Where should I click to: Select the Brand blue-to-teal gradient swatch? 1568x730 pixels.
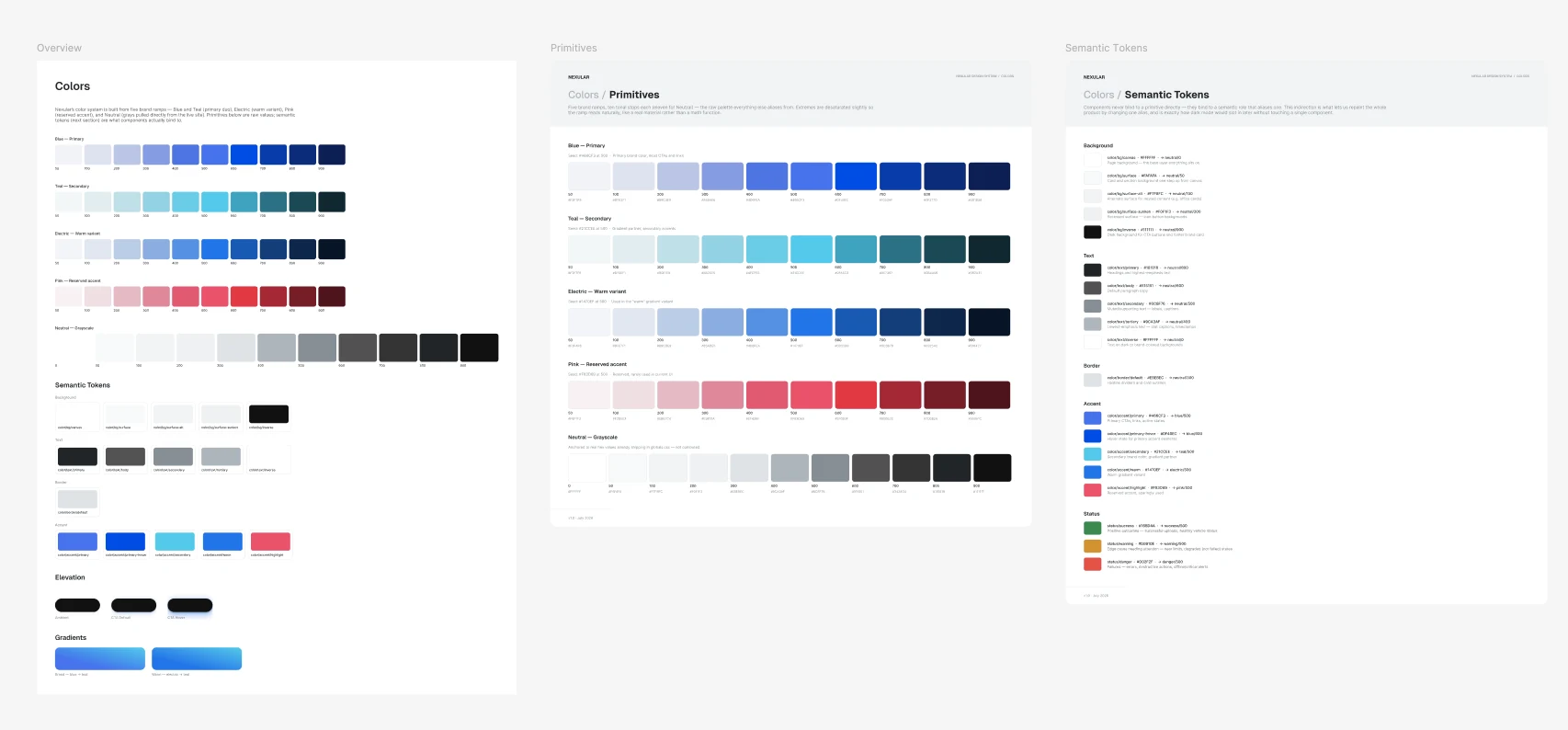(x=100, y=658)
